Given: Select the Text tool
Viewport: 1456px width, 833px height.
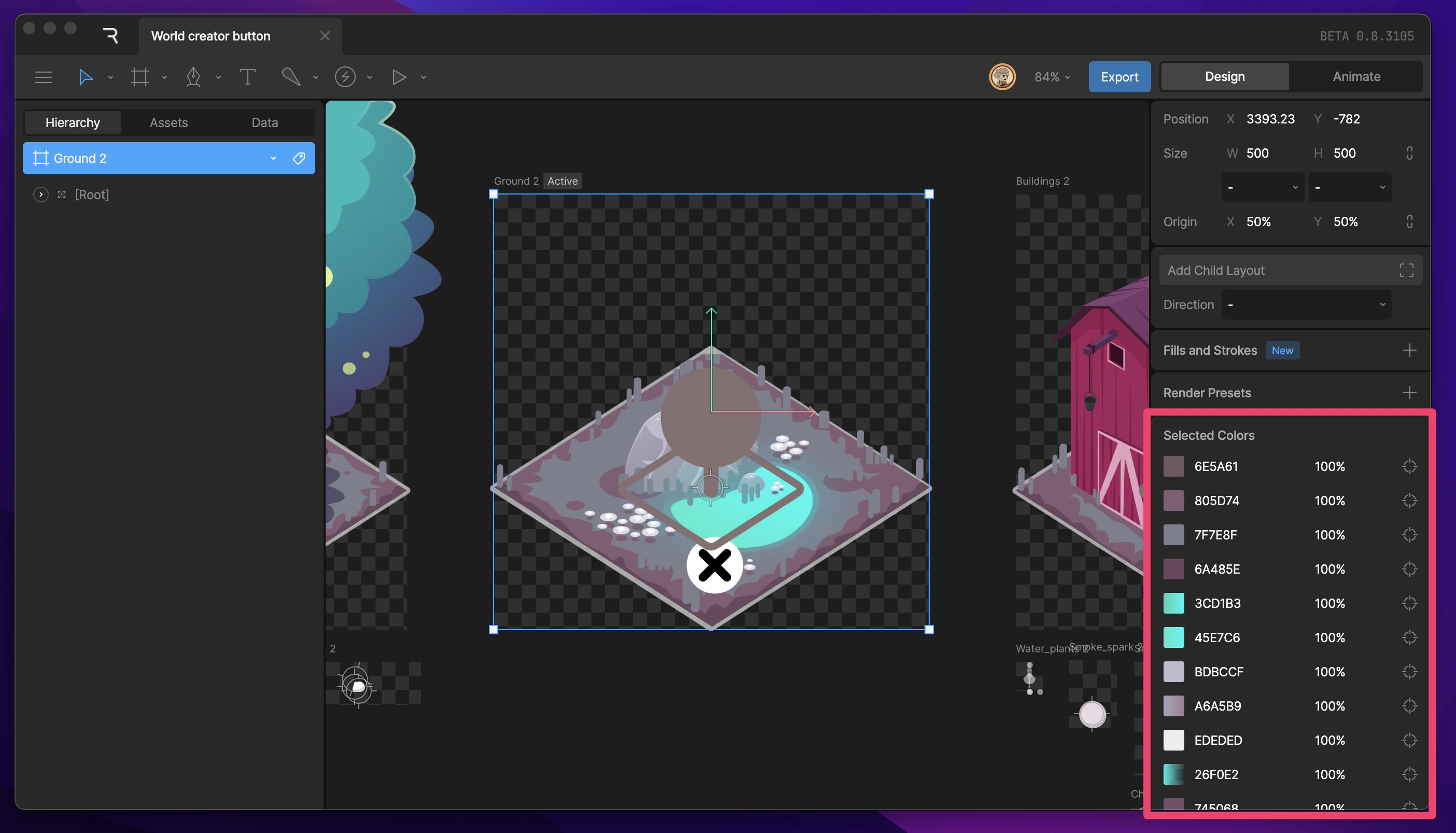Looking at the screenshot, I should point(247,77).
